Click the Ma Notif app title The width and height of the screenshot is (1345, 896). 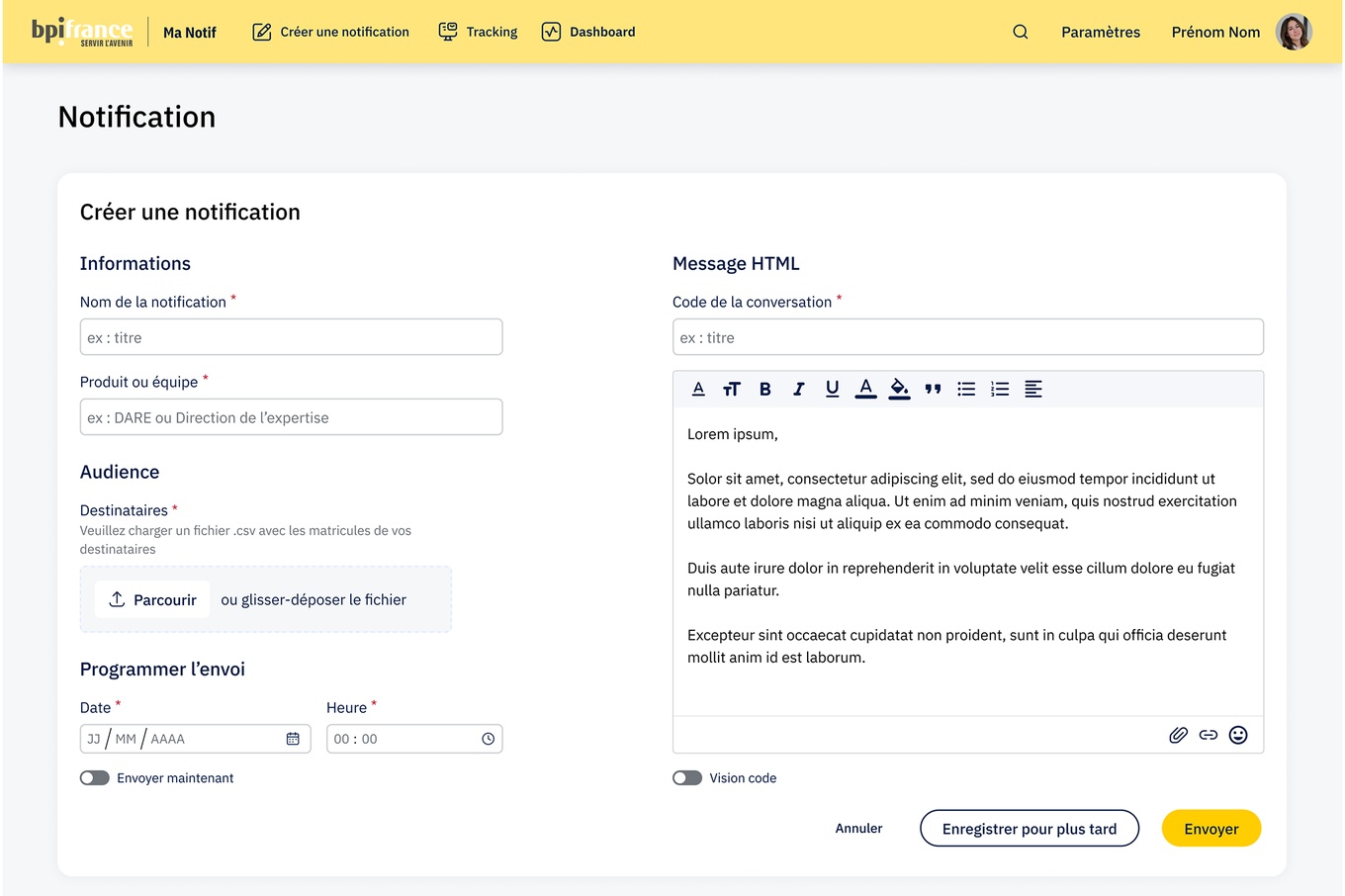point(190,33)
